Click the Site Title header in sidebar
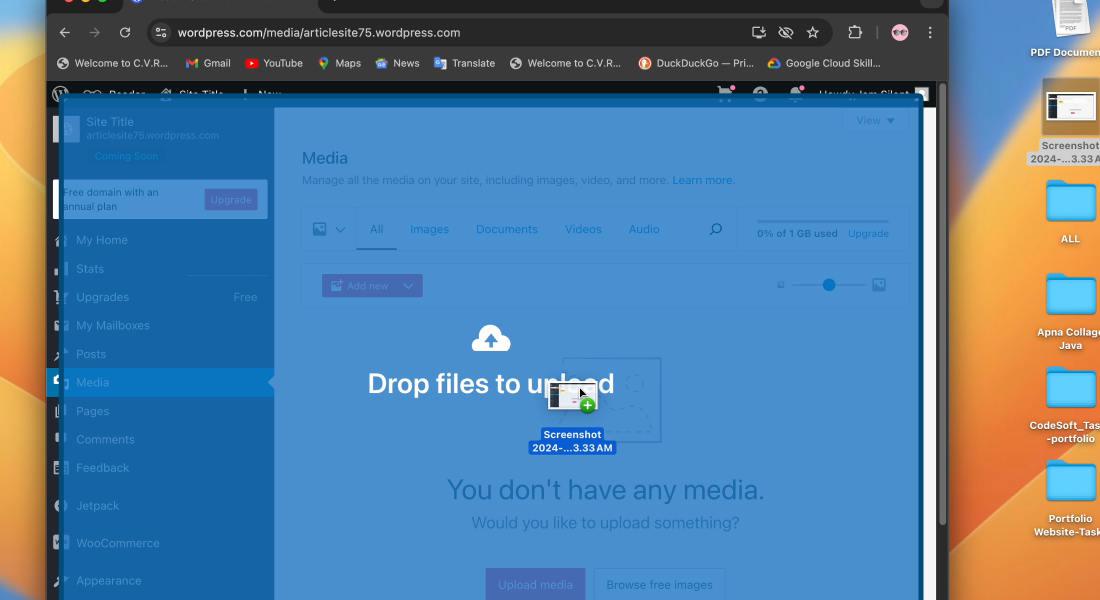This screenshot has height=600, width=1100. coord(109,122)
